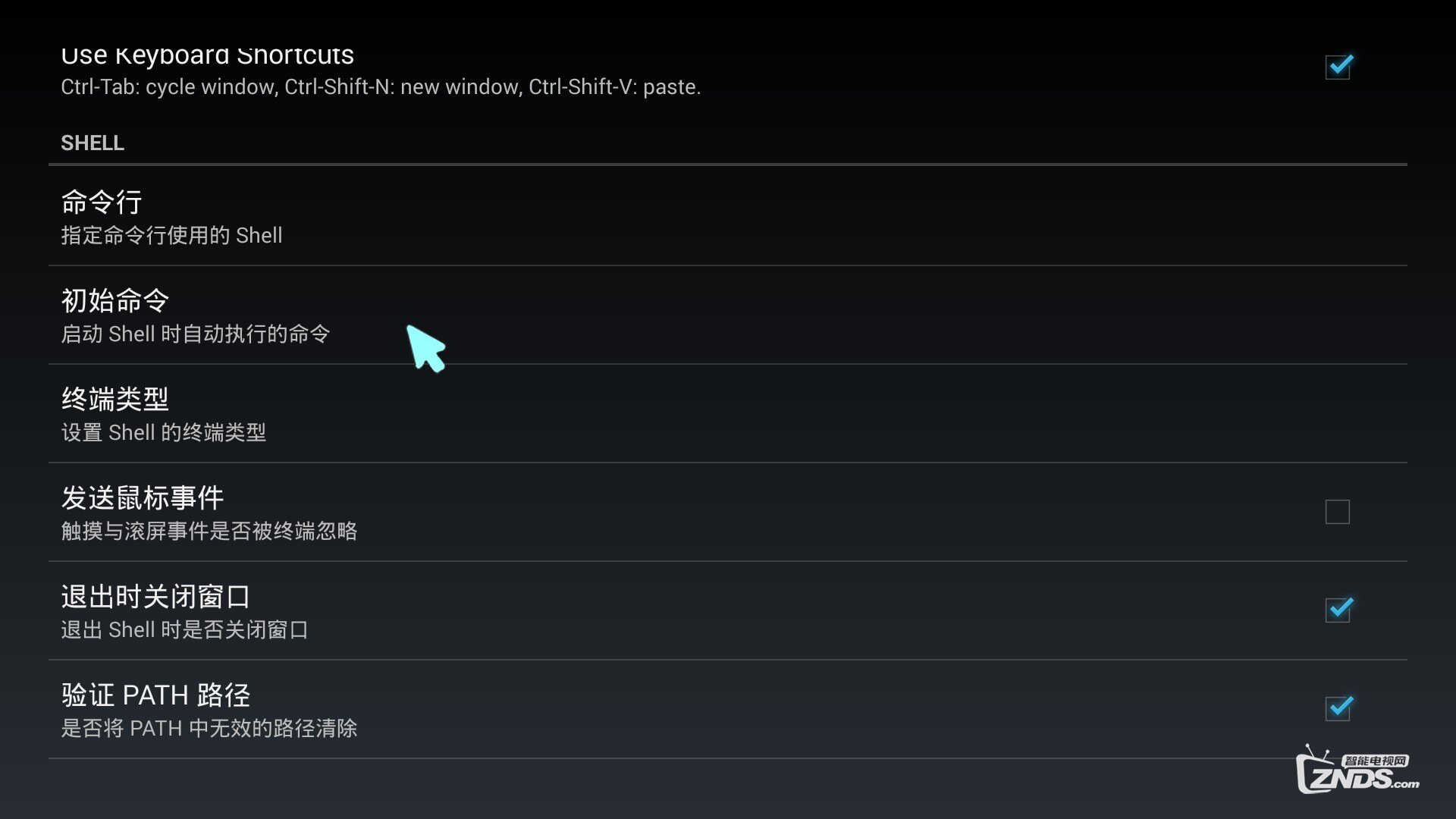The height and width of the screenshot is (819, 1456).
Task: Click the Ctrl-Tab cycle window shortcut description
Action: pyautogui.click(x=381, y=87)
